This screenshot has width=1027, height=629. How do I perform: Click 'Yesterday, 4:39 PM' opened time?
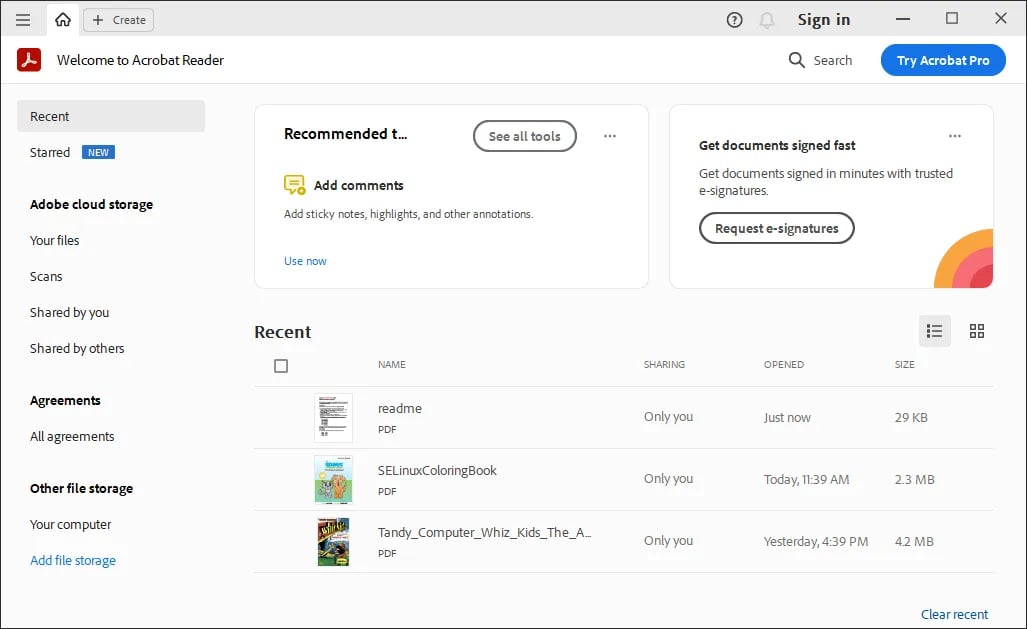(x=816, y=542)
